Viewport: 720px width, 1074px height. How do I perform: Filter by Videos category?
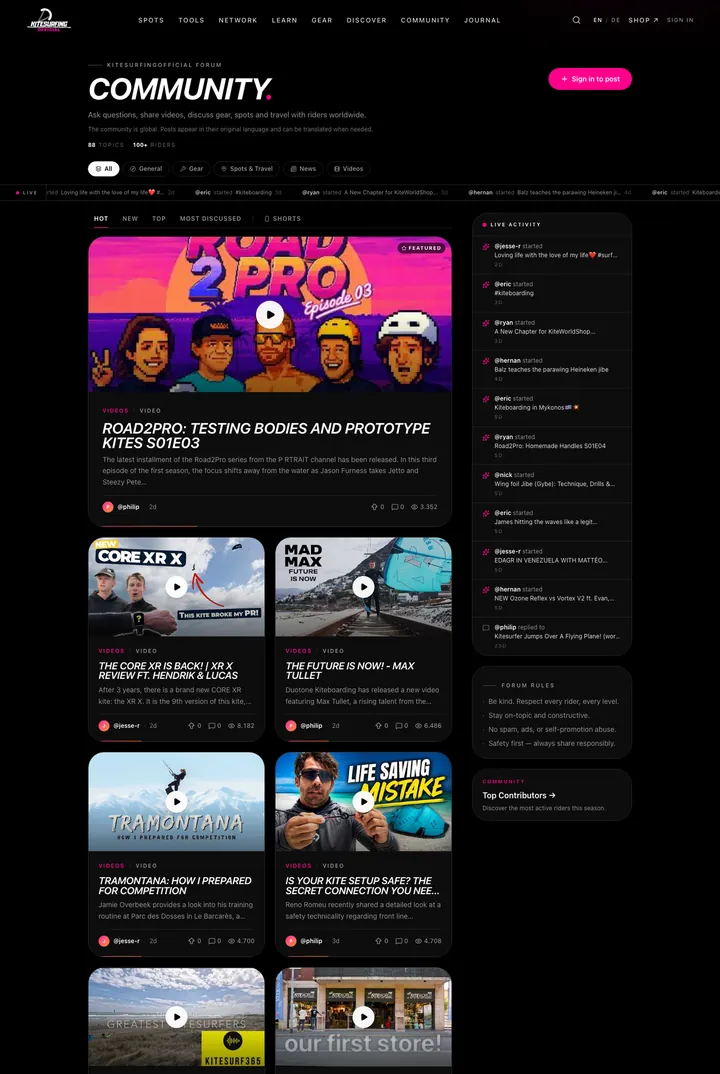[x=348, y=168]
